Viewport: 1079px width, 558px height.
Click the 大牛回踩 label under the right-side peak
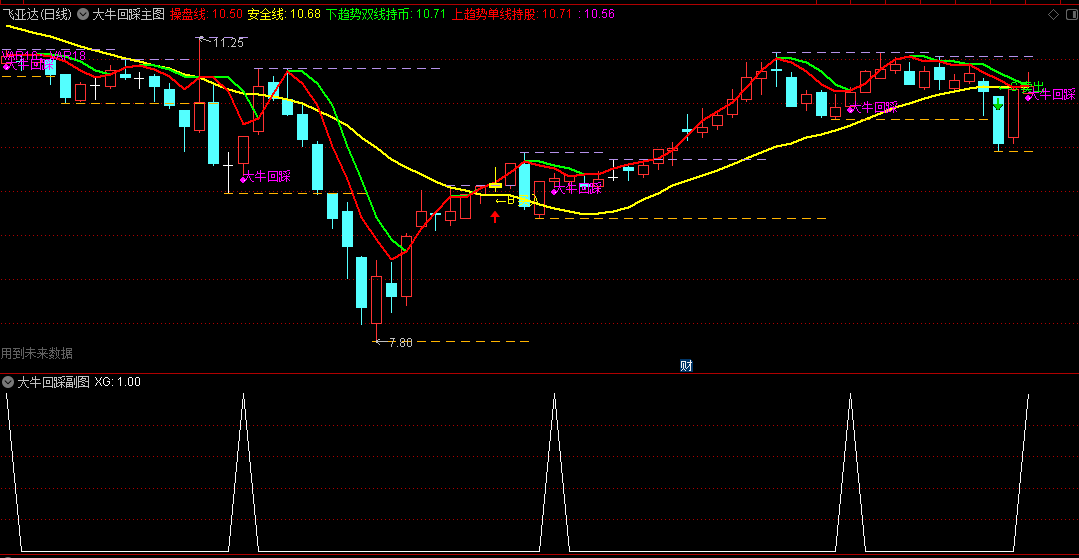click(x=873, y=107)
